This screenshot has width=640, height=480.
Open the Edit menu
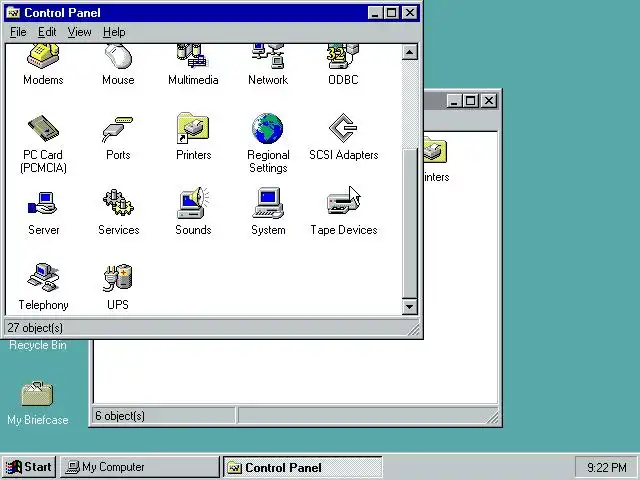pos(47,32)
